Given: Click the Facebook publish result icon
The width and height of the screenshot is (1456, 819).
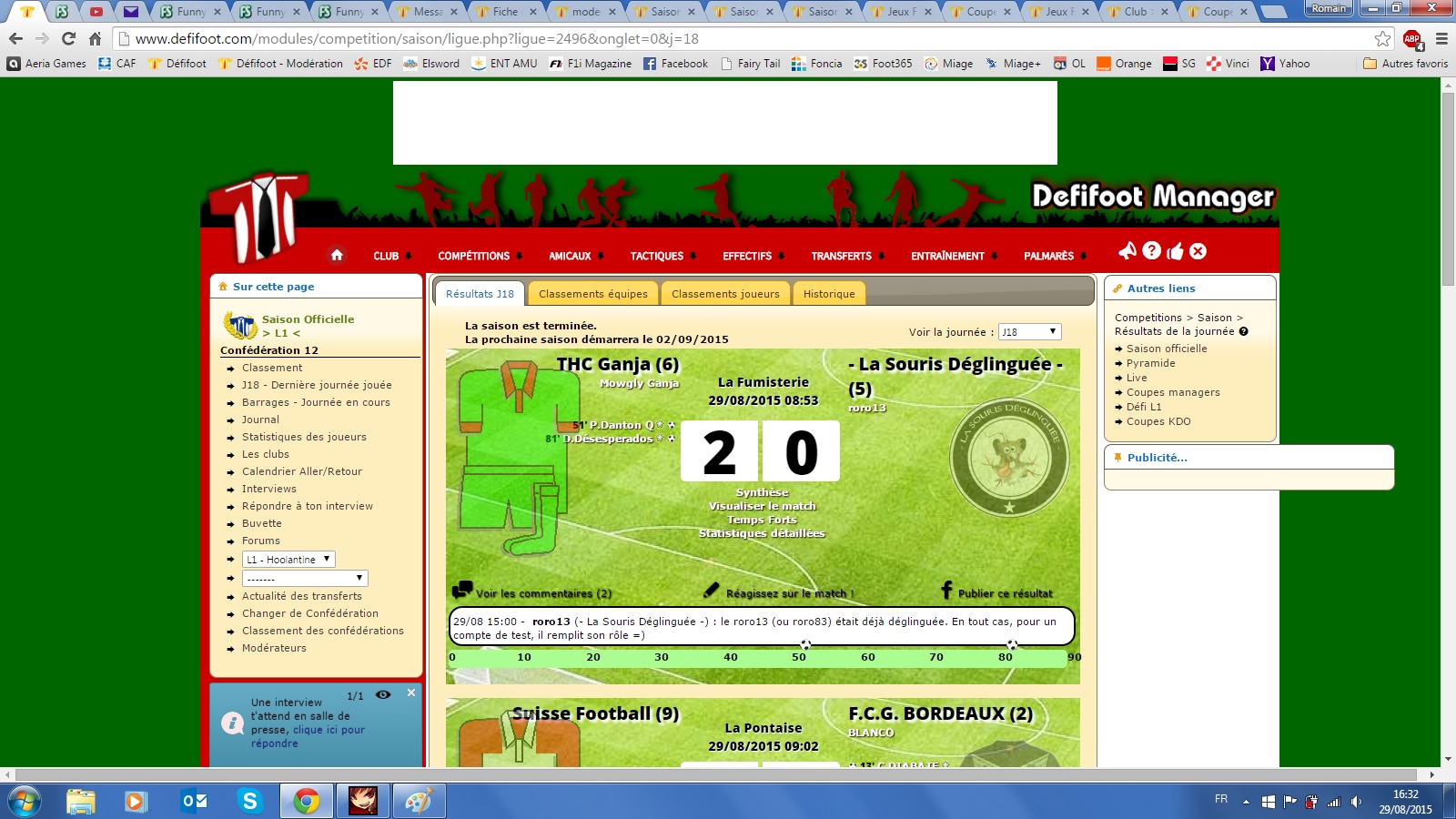Looking at the screenshot, I should coord(946,590).
